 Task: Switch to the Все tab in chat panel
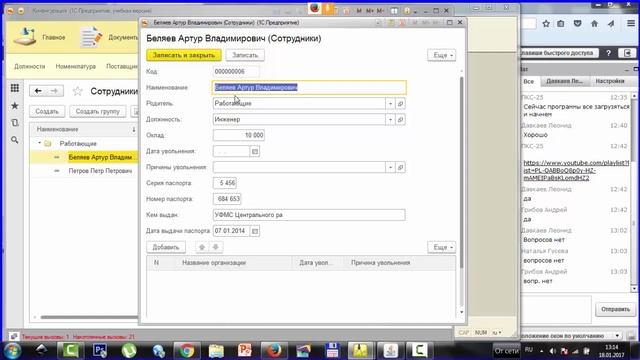[x=529, y=81]
